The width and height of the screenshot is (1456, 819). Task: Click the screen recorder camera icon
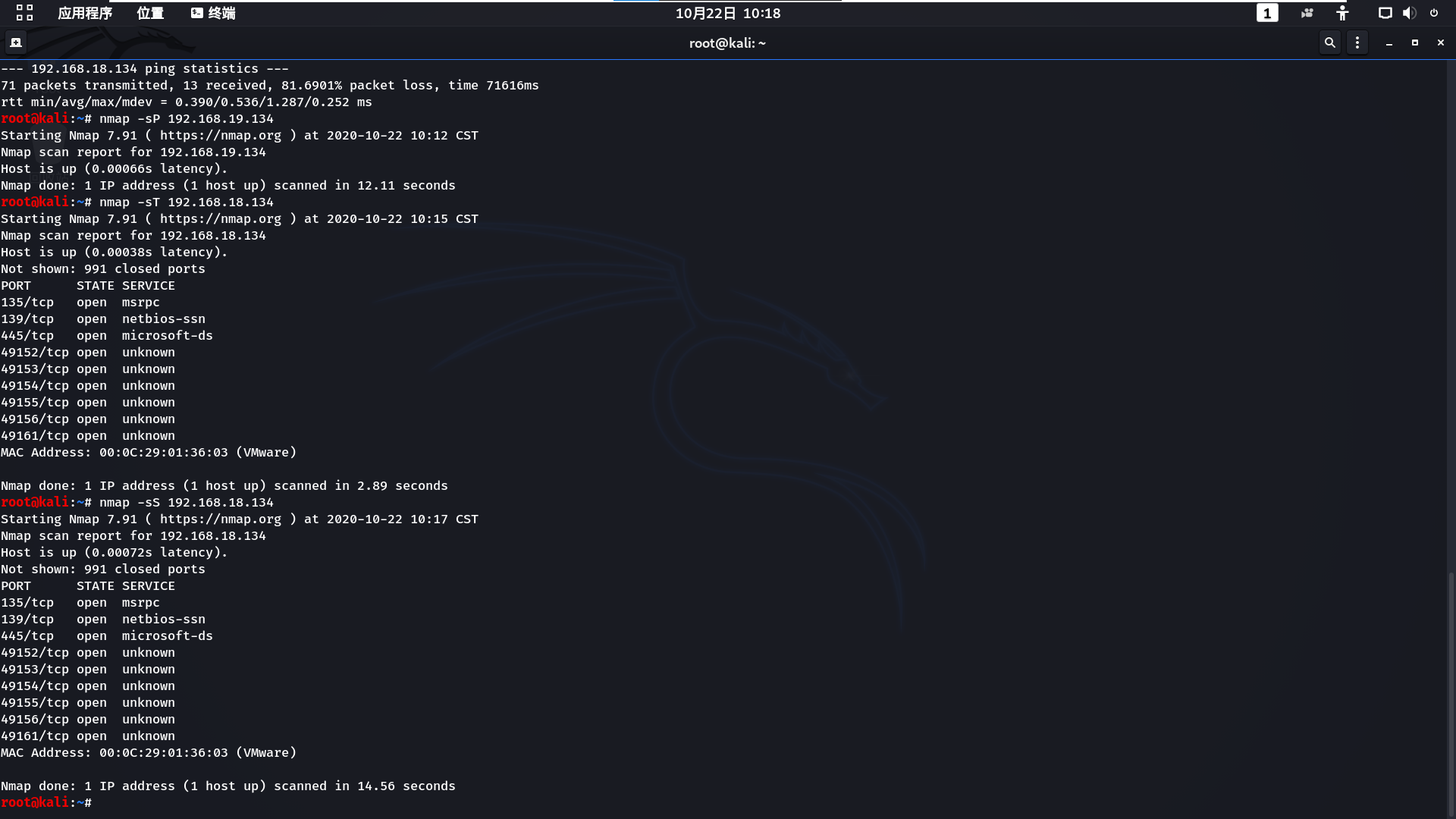1307,13
